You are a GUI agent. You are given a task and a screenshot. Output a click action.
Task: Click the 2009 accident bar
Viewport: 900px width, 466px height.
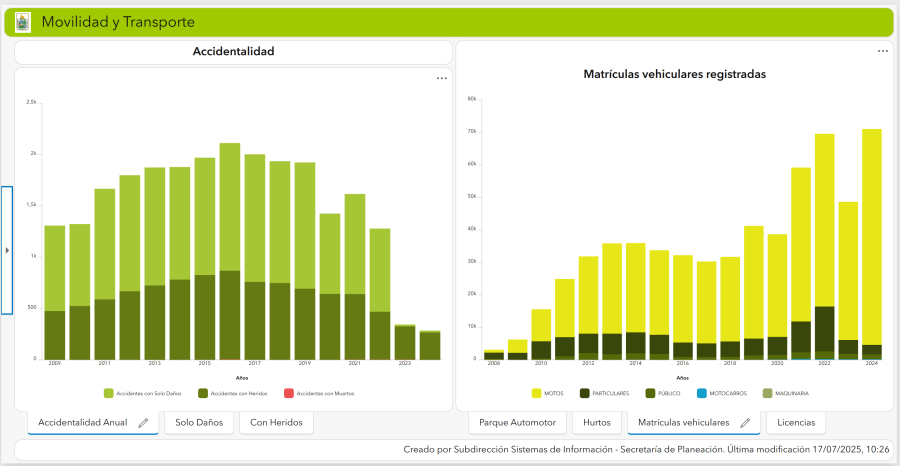(x=55, y=293)
